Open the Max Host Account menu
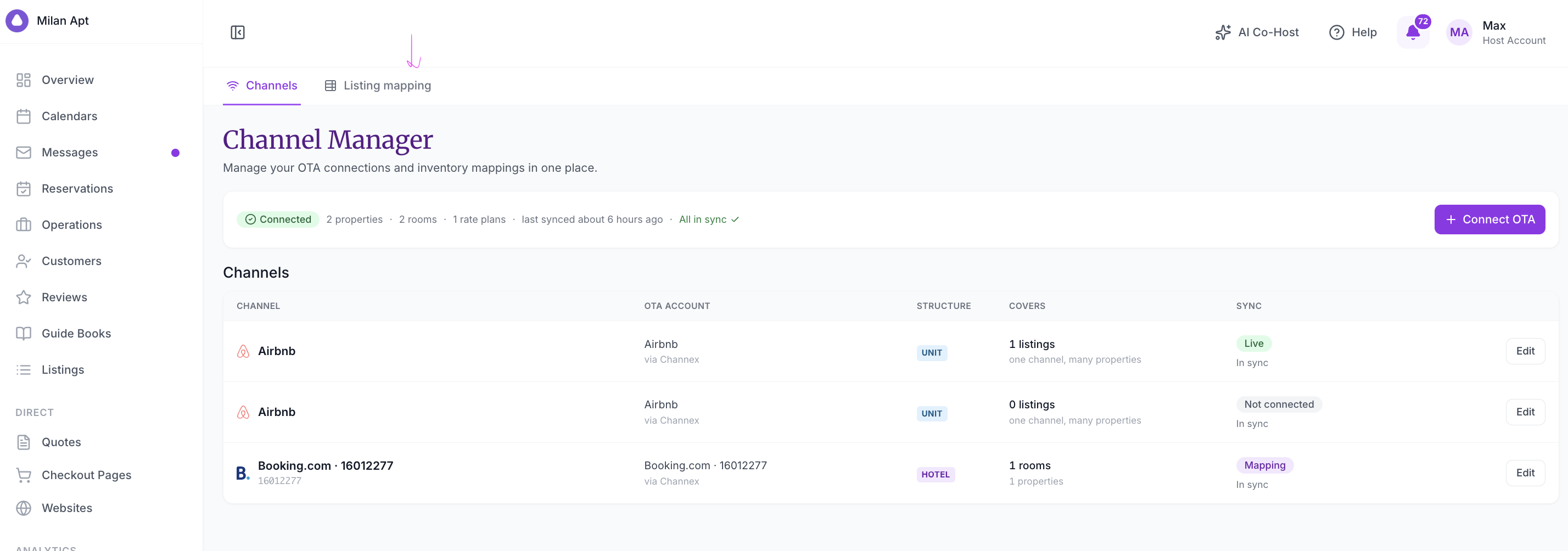Image resolution: width=1568 pixels, height=551 pixels. point(1496,32)
